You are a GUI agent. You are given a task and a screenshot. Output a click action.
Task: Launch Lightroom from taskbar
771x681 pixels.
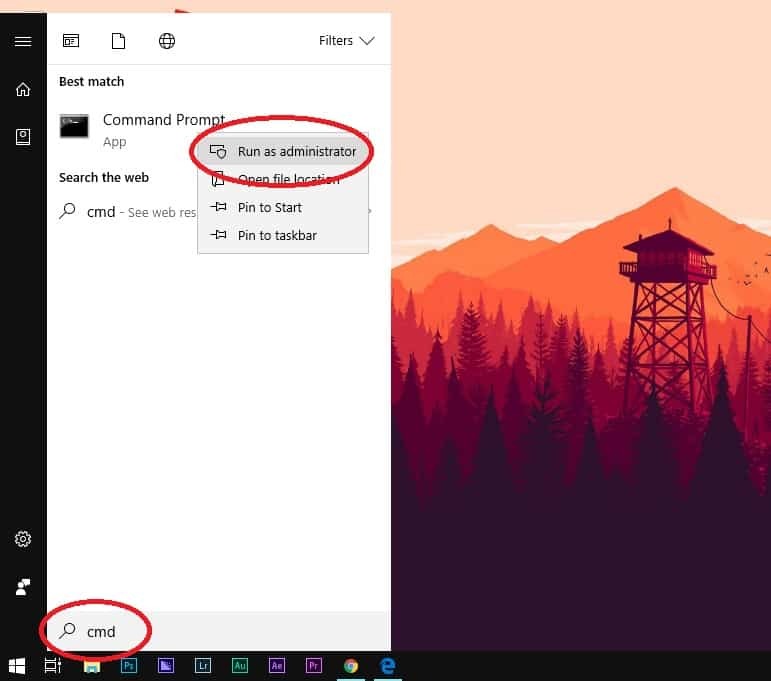203,666
